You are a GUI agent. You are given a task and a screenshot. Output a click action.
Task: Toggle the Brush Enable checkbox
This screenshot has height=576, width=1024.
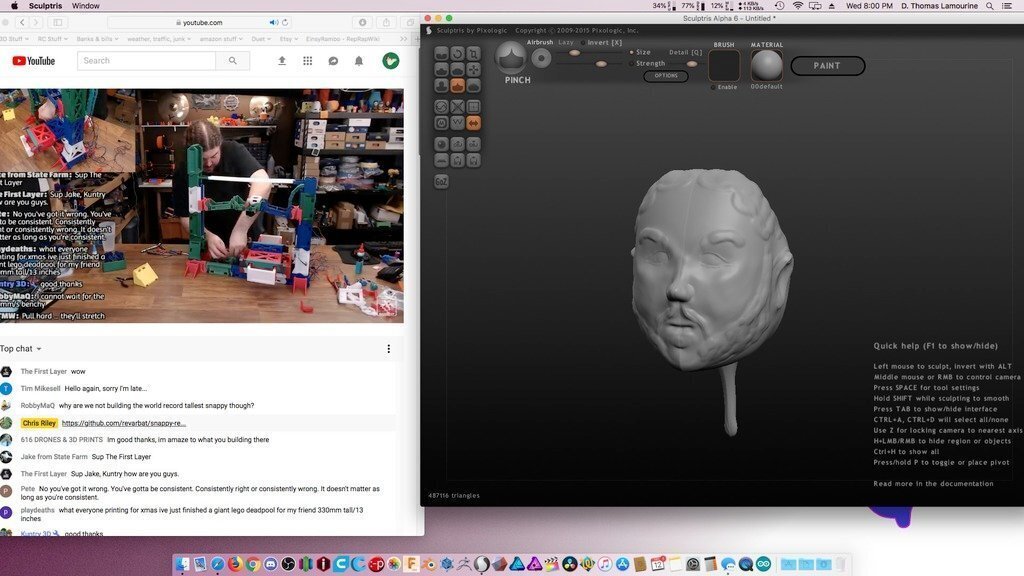pyautogui.click(x=712, y=87)
